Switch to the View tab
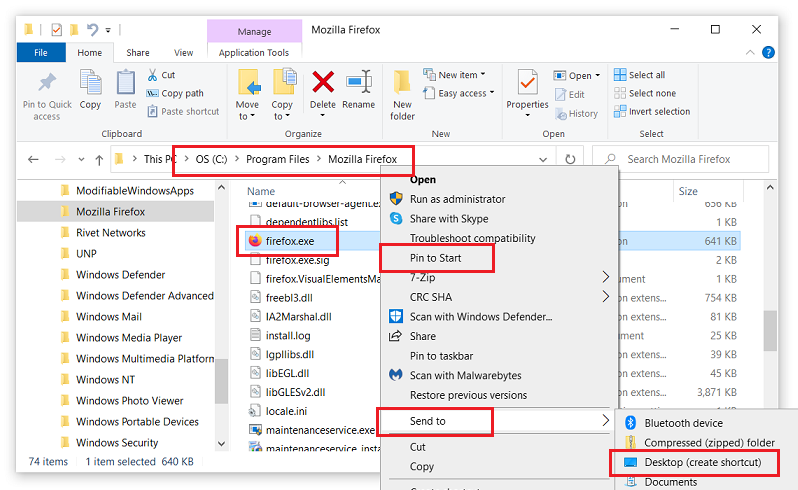Image resolution: width=798 pixels, height=490 pixels. point(183,52)
